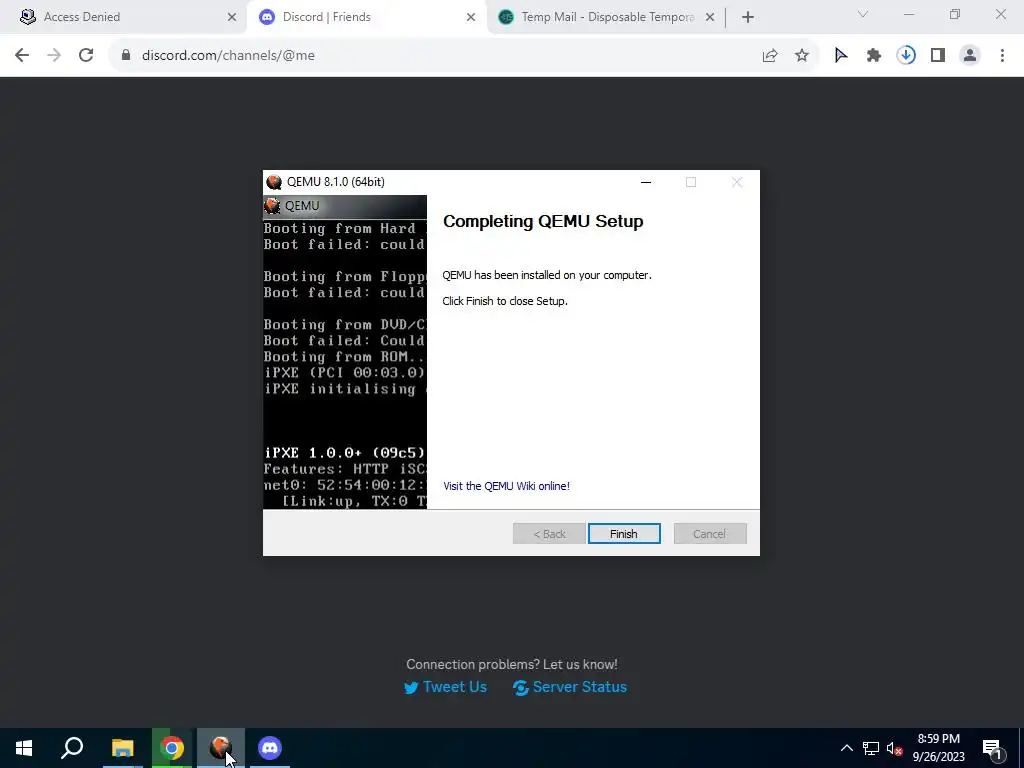The height and width of the screenshot is (768, 1024).
Task: Open the Server Status link
Action: (x=569, y=687)
